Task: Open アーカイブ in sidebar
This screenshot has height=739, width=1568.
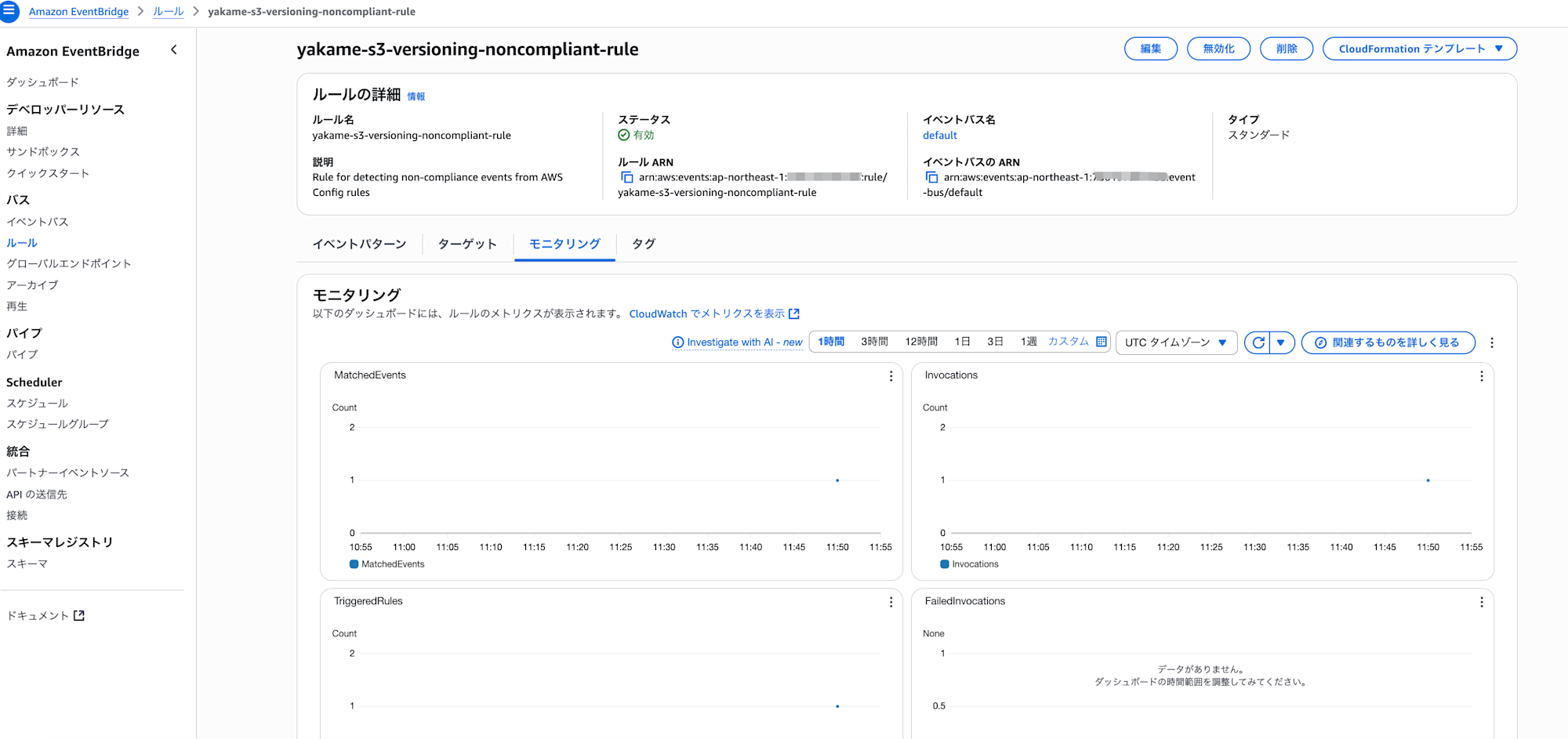Action: tap(32, 285)
